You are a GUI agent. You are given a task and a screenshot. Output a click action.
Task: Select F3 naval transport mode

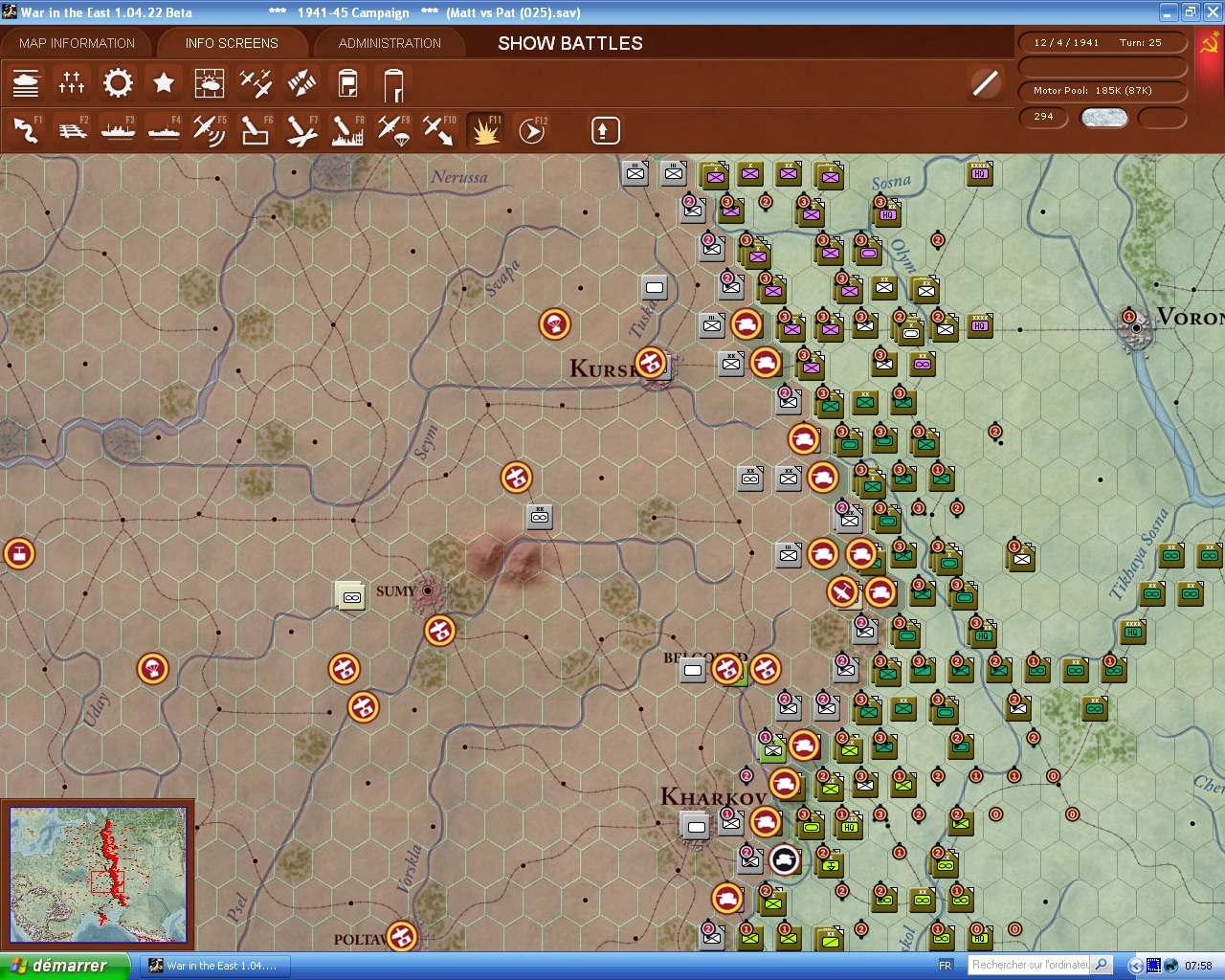118,130
